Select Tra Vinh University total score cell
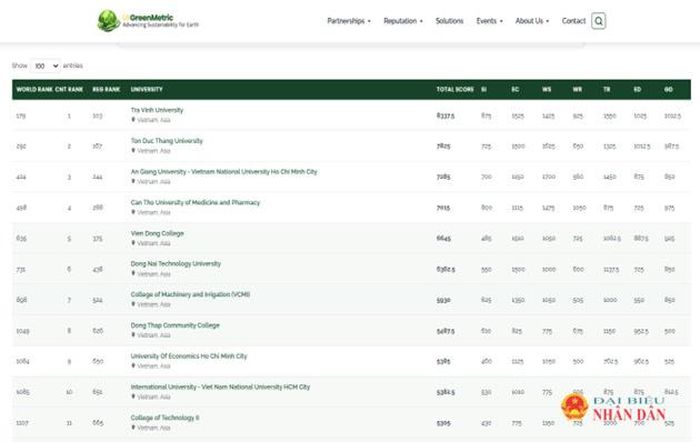Image resolution: width=700 pixels, height=442 pixels. [x=446, y=116]
